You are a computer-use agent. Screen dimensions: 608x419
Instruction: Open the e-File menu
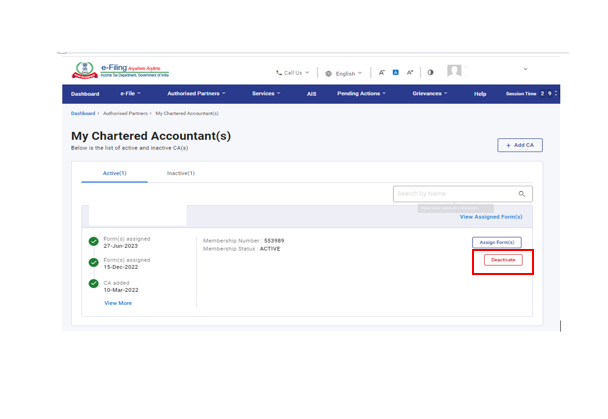(130, 94)
